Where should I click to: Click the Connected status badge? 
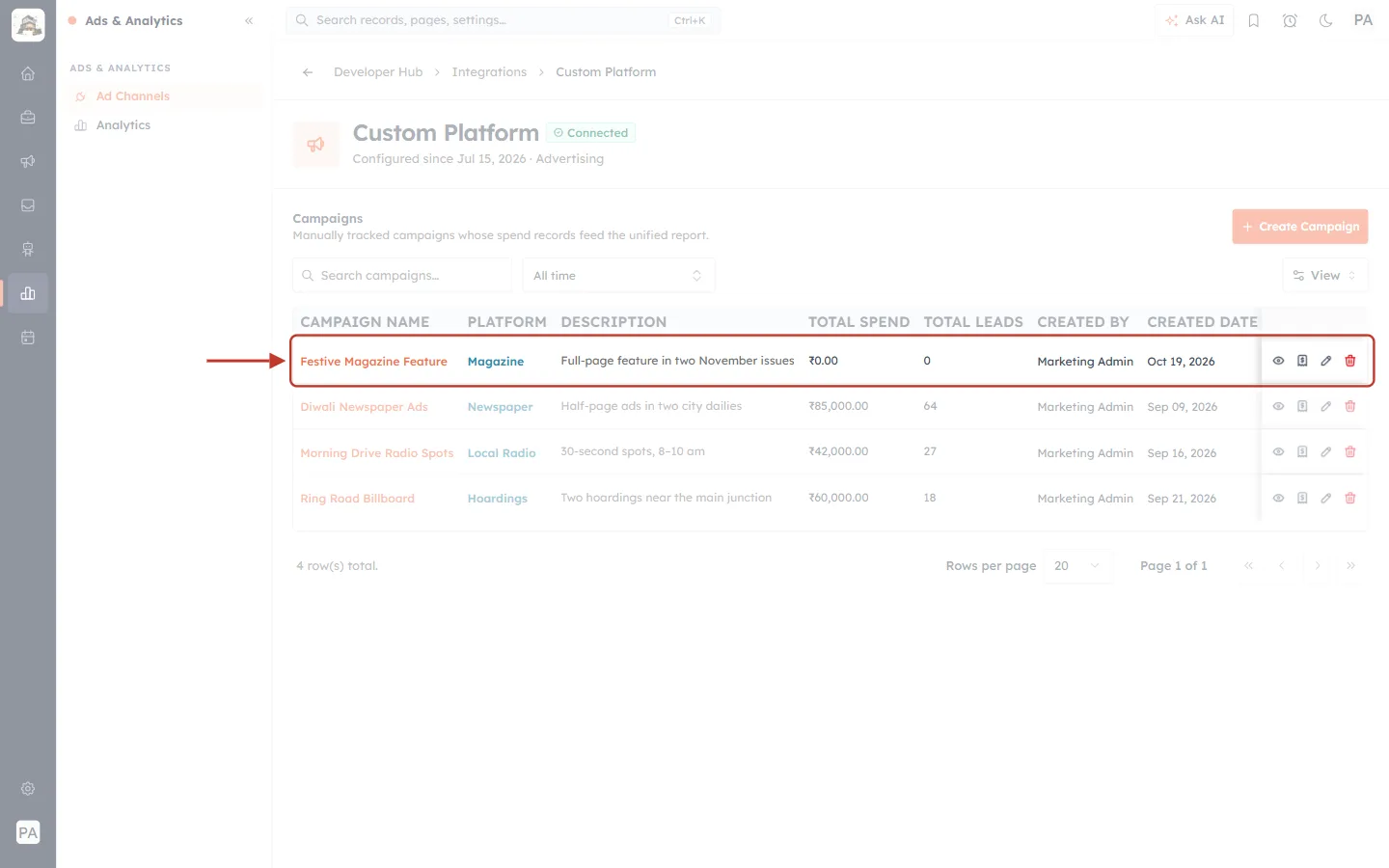(590, 133)
